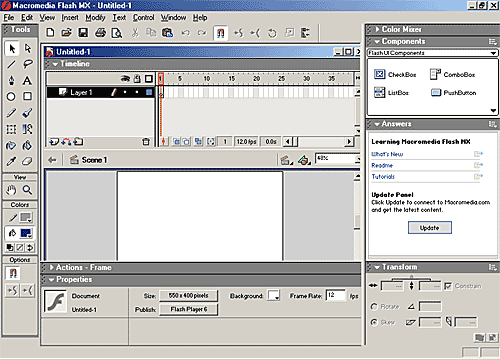Insert a new layer in timeline
500x360 pixels.
pyautogui.click(x=54, y=142)
